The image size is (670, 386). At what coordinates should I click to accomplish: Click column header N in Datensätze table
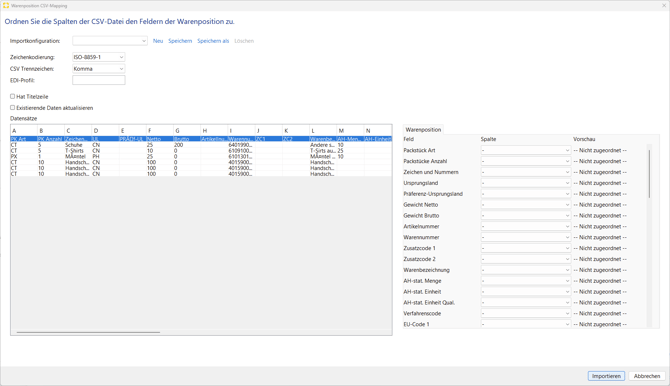(x=378, y=130)
